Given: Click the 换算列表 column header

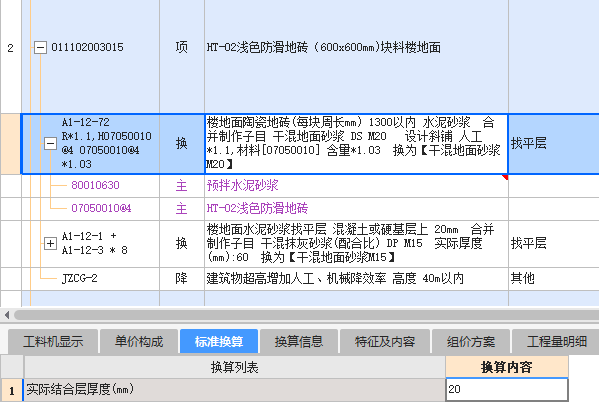Looking at the screenshot, I should pos(235,368).
